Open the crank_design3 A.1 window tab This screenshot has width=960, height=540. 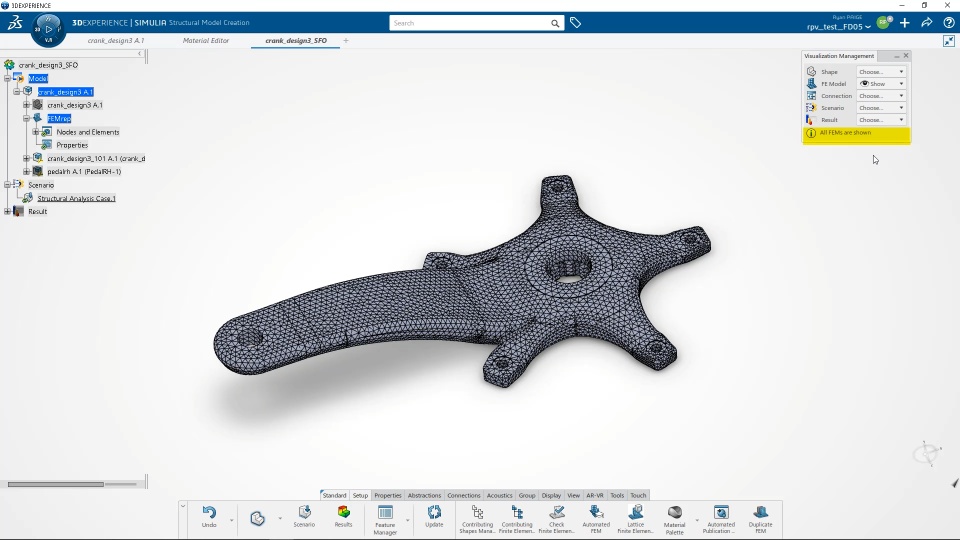[x=116, y=40]
